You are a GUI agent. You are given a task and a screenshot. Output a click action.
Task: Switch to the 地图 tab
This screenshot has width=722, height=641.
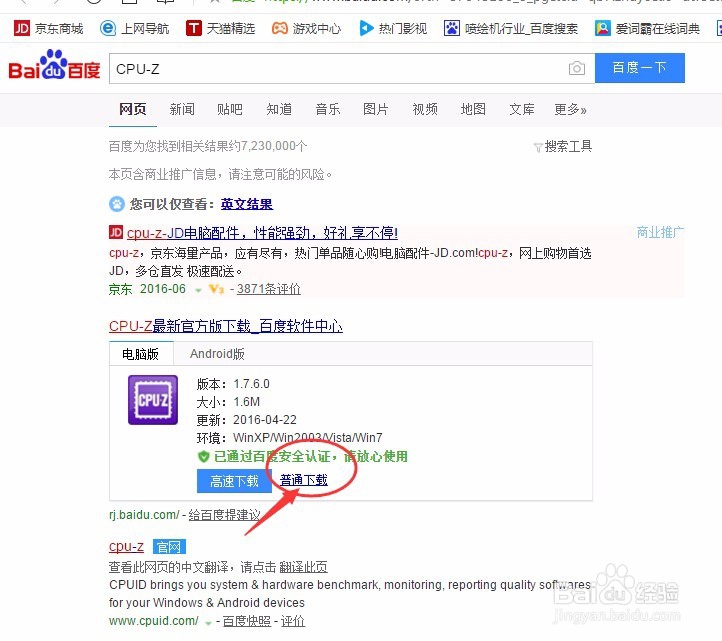pos(473,109)
